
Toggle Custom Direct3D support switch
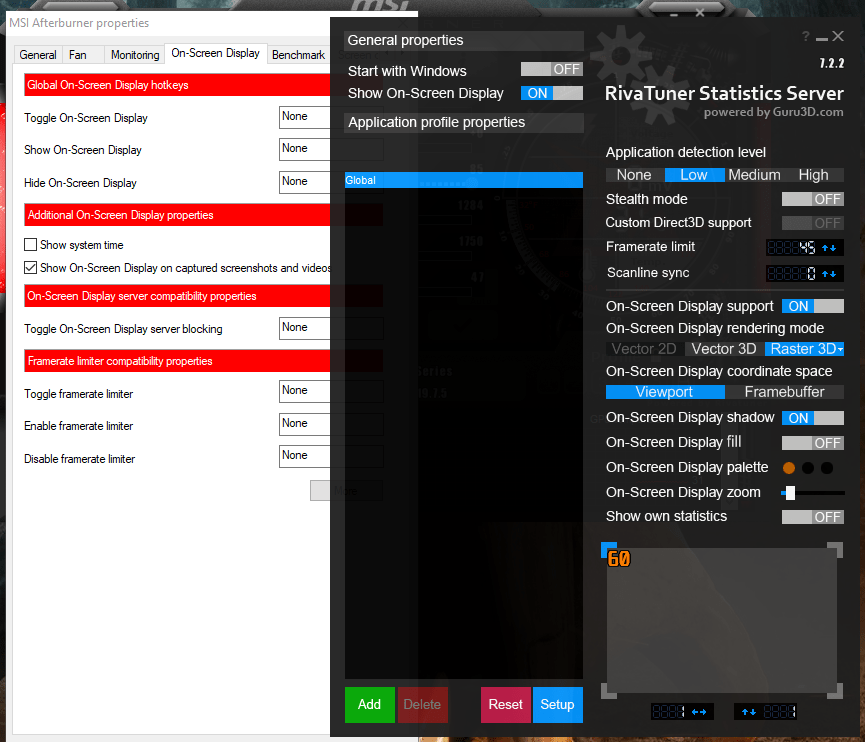(813, 223)
